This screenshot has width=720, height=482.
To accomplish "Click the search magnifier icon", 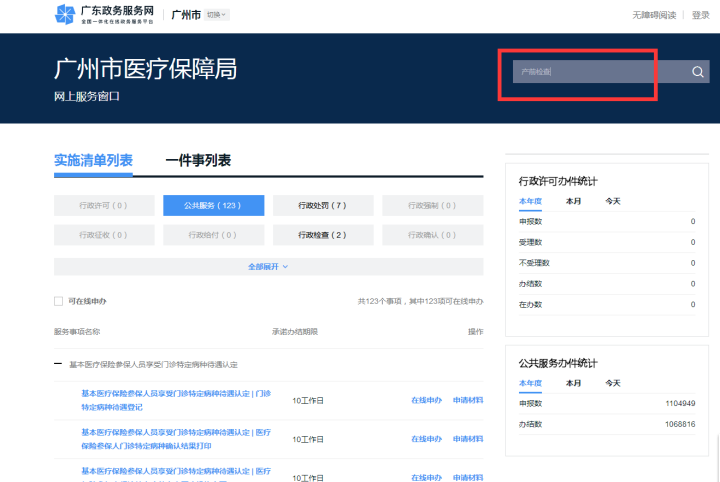I will pos(697,72).
